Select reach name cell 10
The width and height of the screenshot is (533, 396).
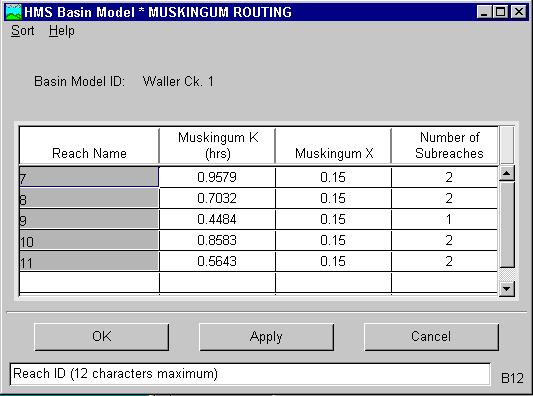89,240
